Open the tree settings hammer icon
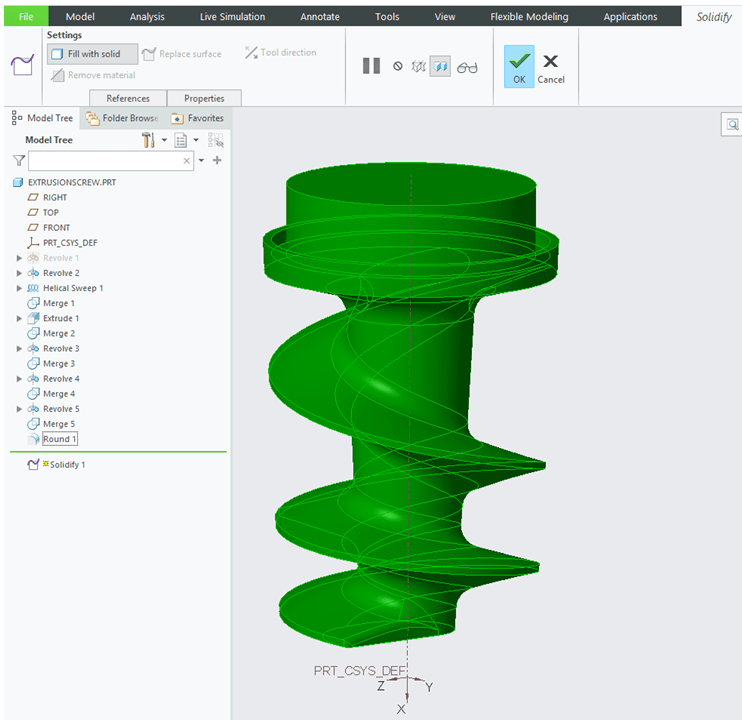The height and width of the screenshot is (720, 742). click(x=148, y=140)
